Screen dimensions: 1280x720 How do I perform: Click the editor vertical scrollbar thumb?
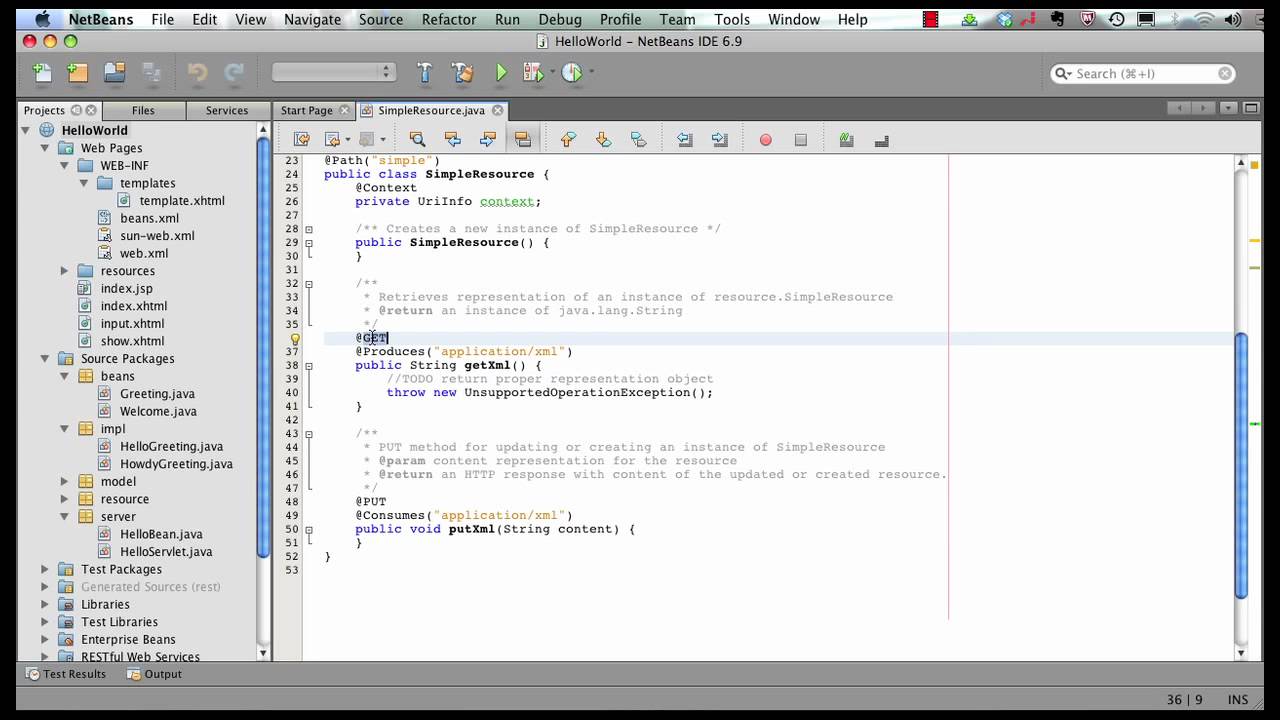(x=1242, y=465)
